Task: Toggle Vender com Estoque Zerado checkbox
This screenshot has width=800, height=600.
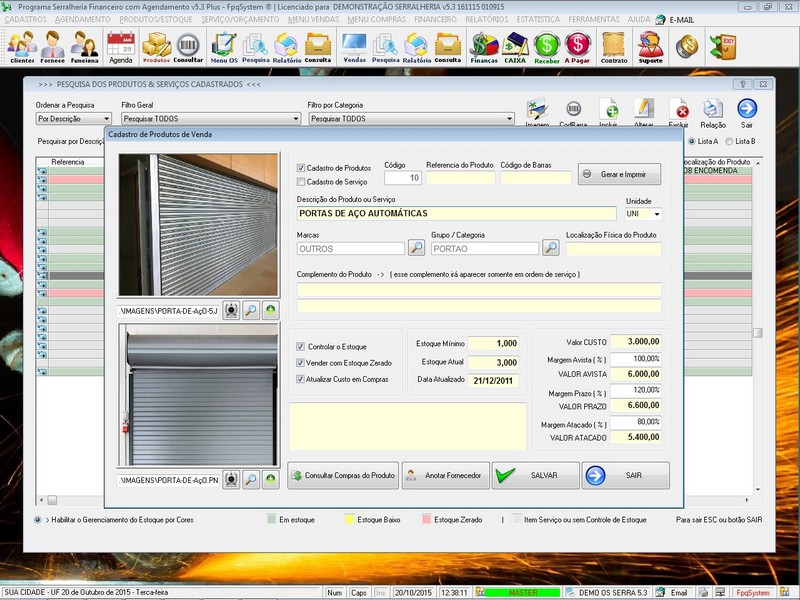Action: tap(302, 363)
